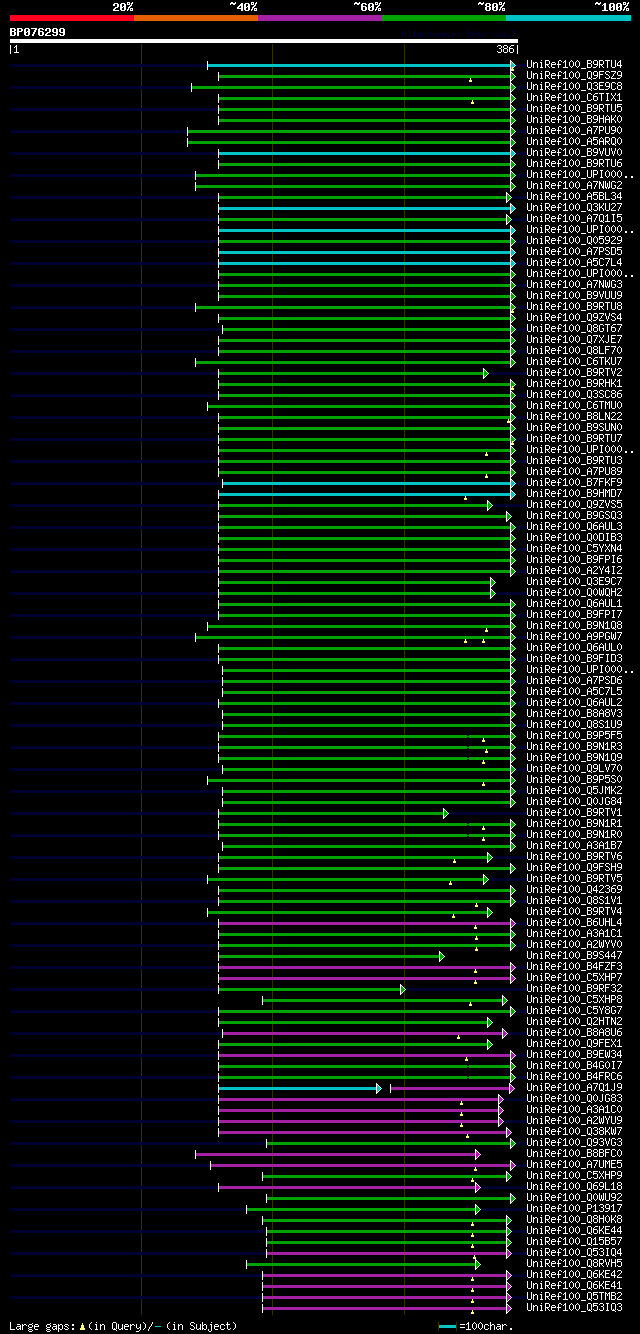The image size is (640, 1334).
Task: Select the UniRef100_B8A8V3 label
Action: point(574,714)
